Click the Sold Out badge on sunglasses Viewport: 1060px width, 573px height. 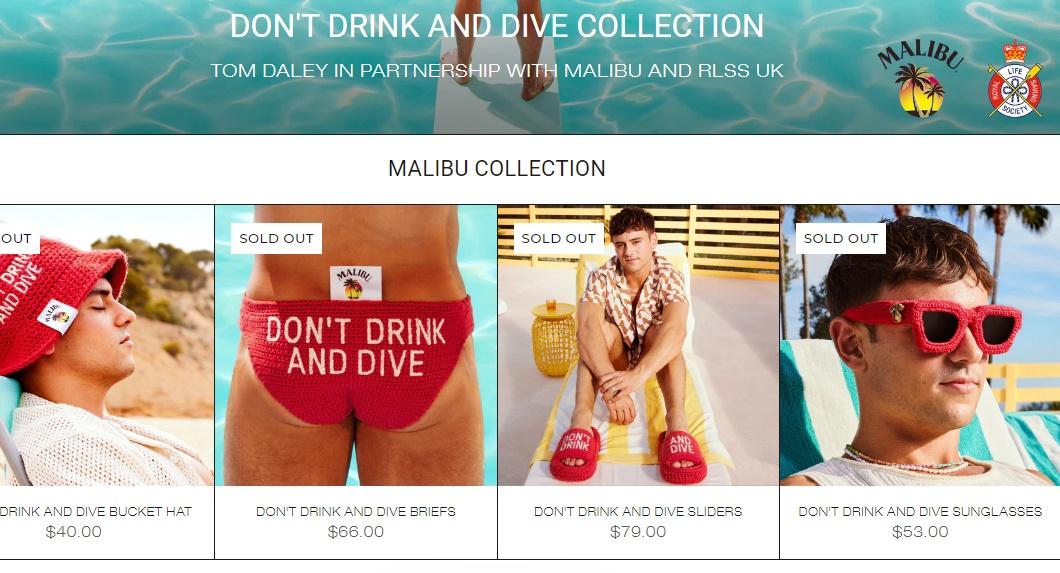841,239
